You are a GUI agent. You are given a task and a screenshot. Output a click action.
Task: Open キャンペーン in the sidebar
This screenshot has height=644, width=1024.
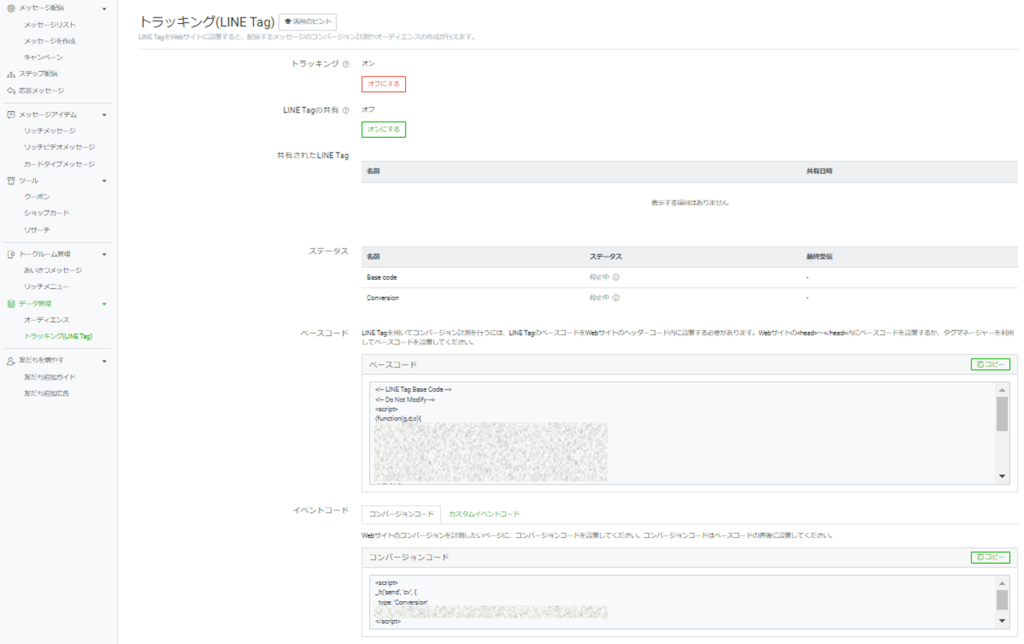click(43, 57)
